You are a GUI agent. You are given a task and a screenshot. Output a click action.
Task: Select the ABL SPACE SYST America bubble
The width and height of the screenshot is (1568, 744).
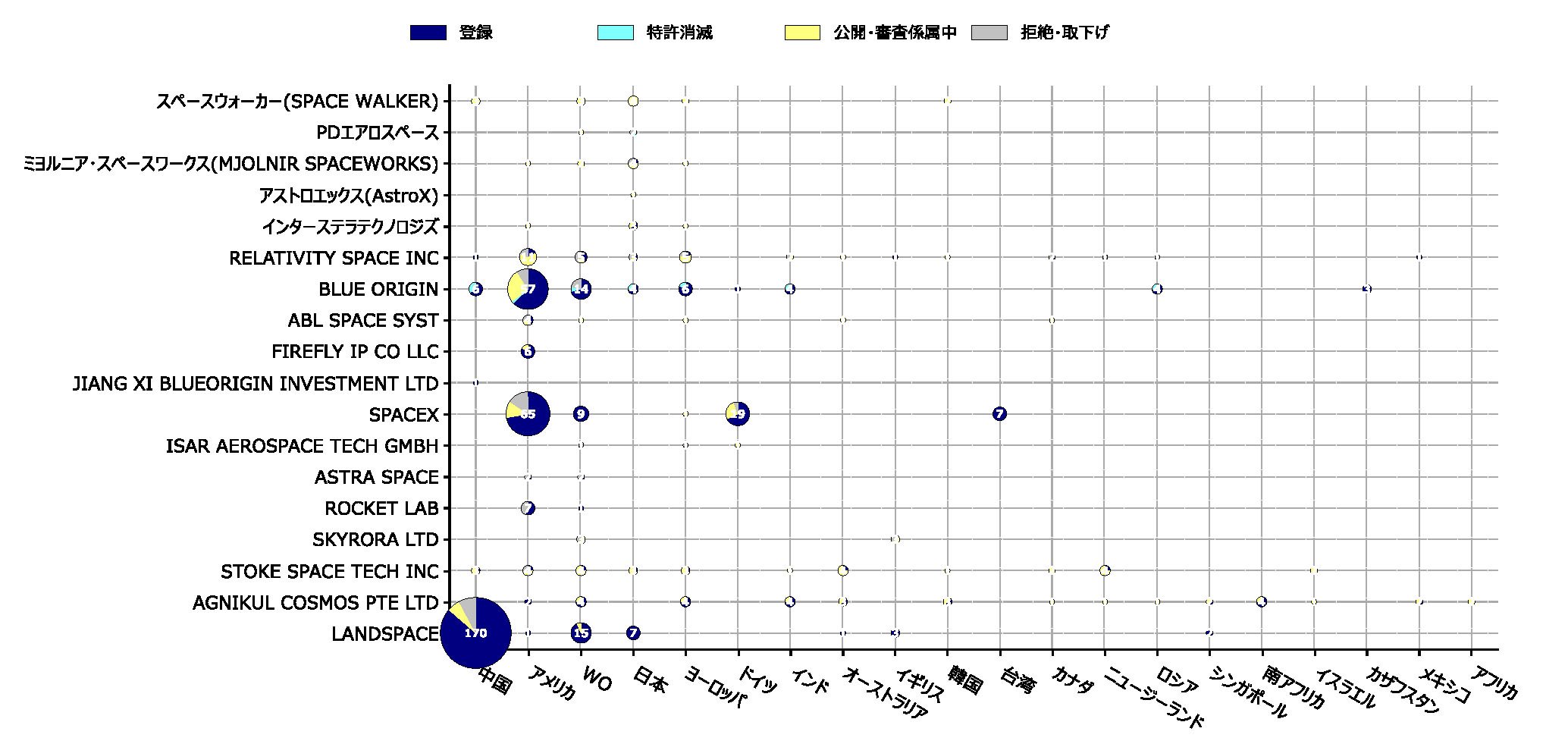tap(528, 320)
